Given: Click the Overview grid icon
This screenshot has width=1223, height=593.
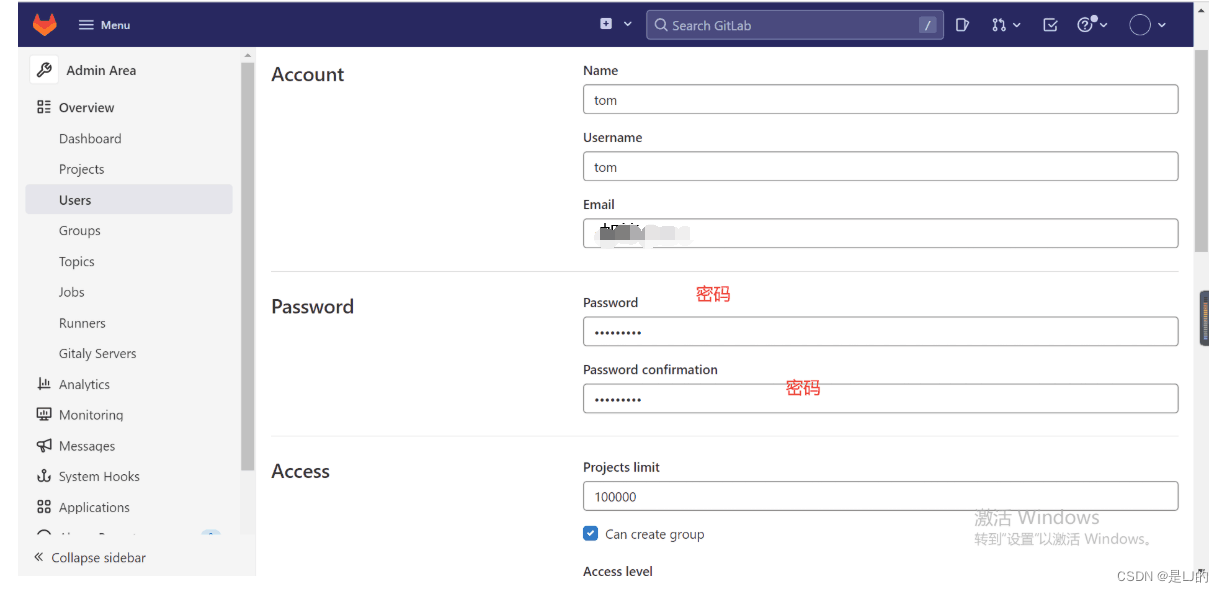Looking at the screenshot, I should point(44,107).
